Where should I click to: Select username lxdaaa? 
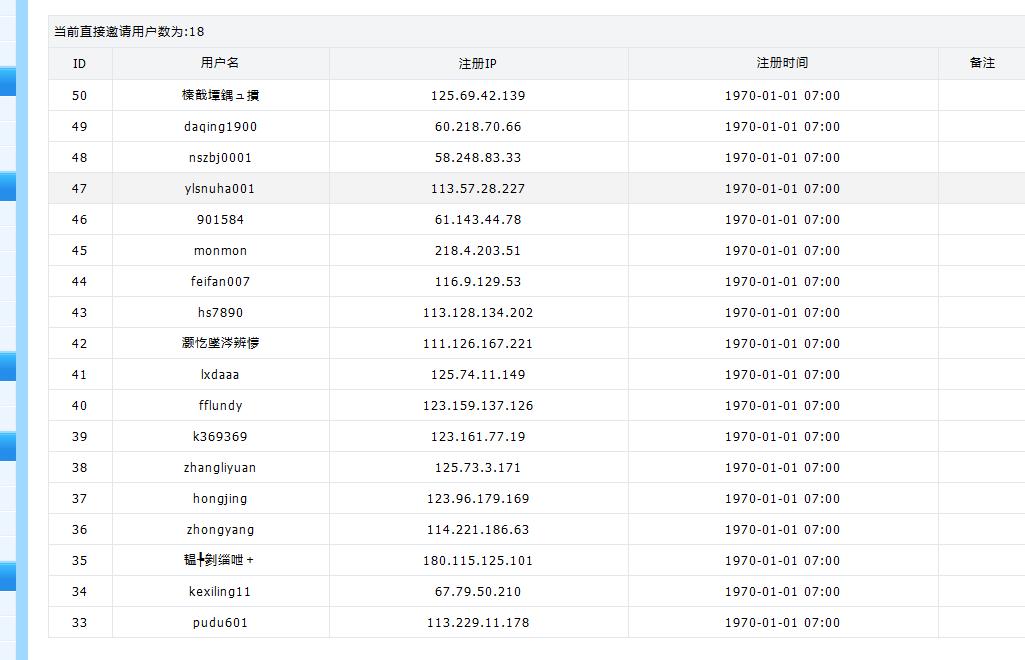point(220,375)
